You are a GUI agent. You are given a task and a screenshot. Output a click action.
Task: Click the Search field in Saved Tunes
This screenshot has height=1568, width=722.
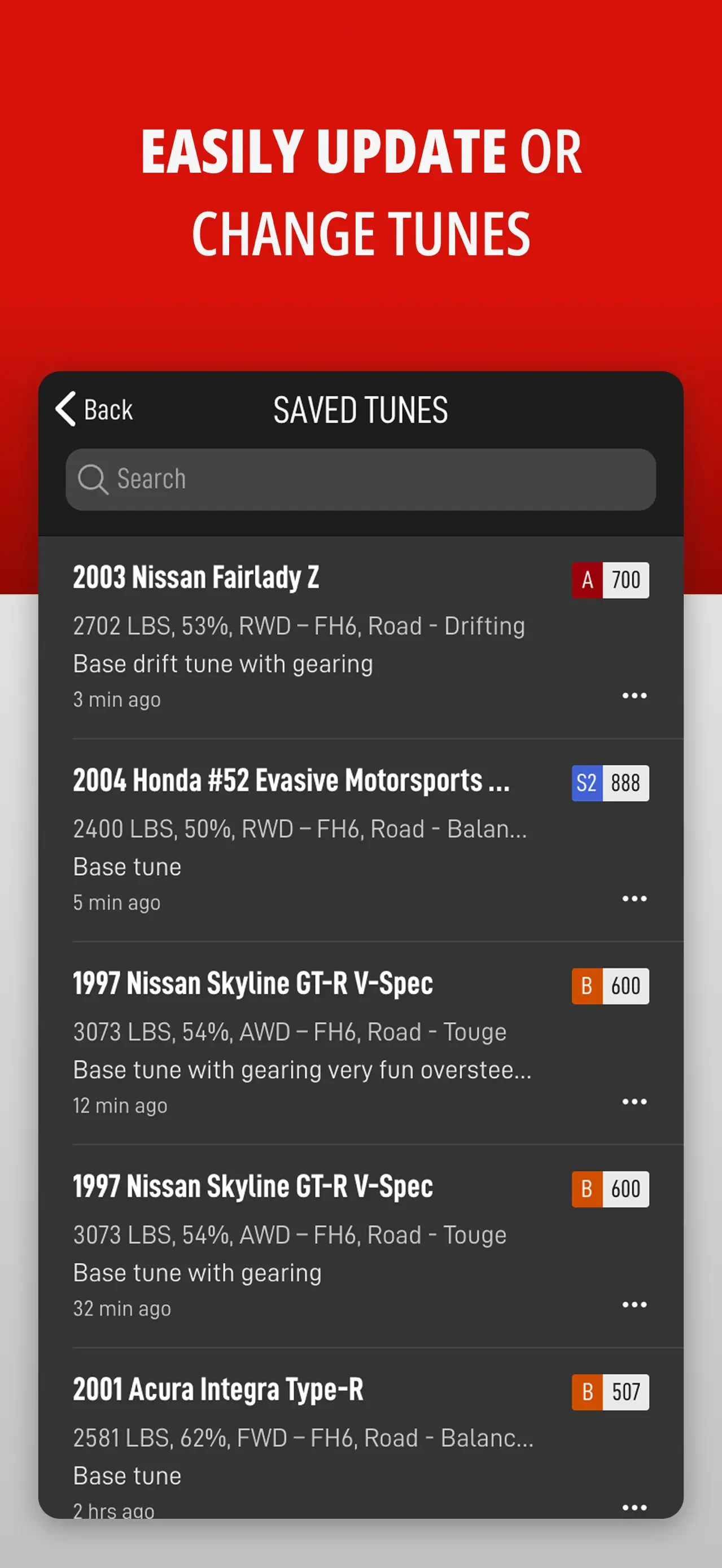360,479
